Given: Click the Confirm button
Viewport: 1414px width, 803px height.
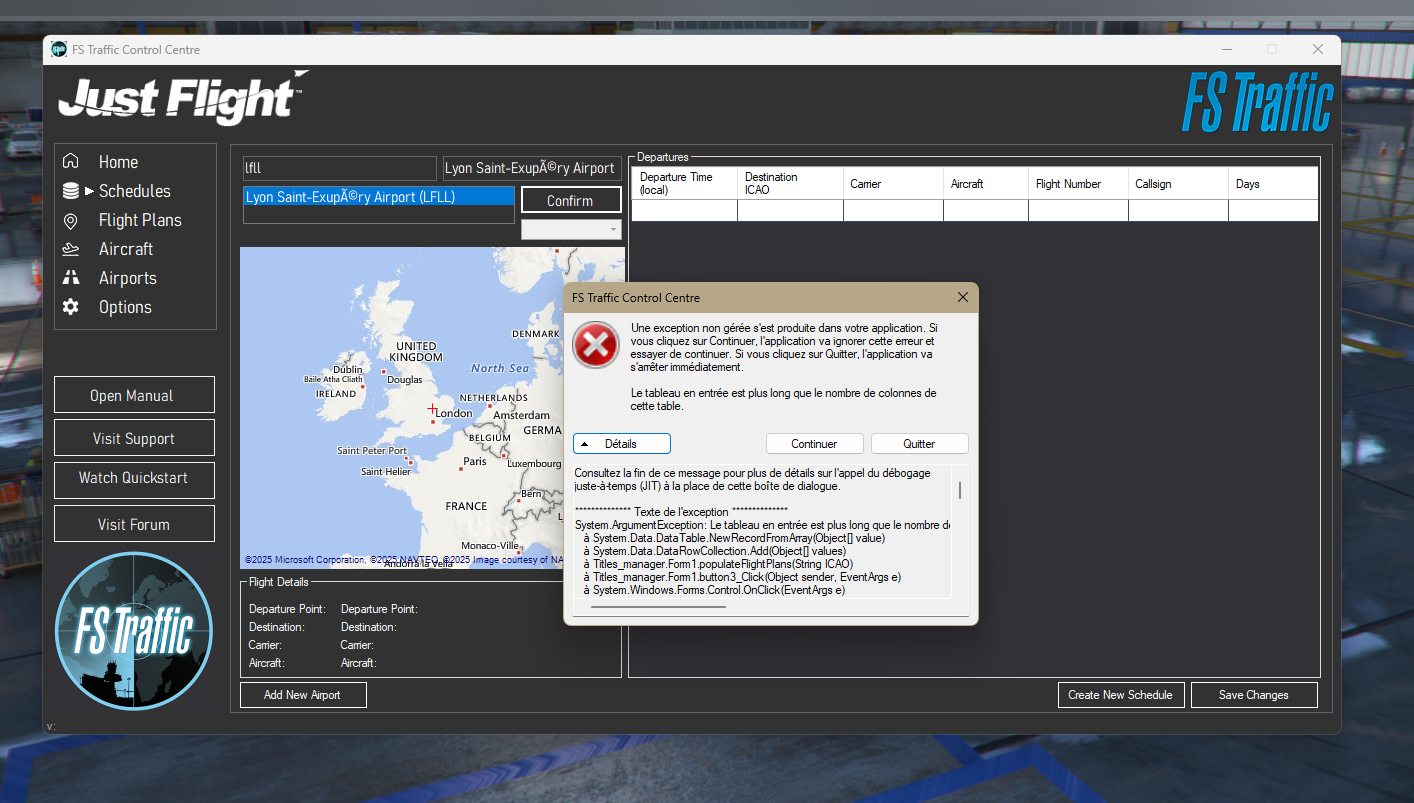Looking at the screenshot, I should point(571,200).
